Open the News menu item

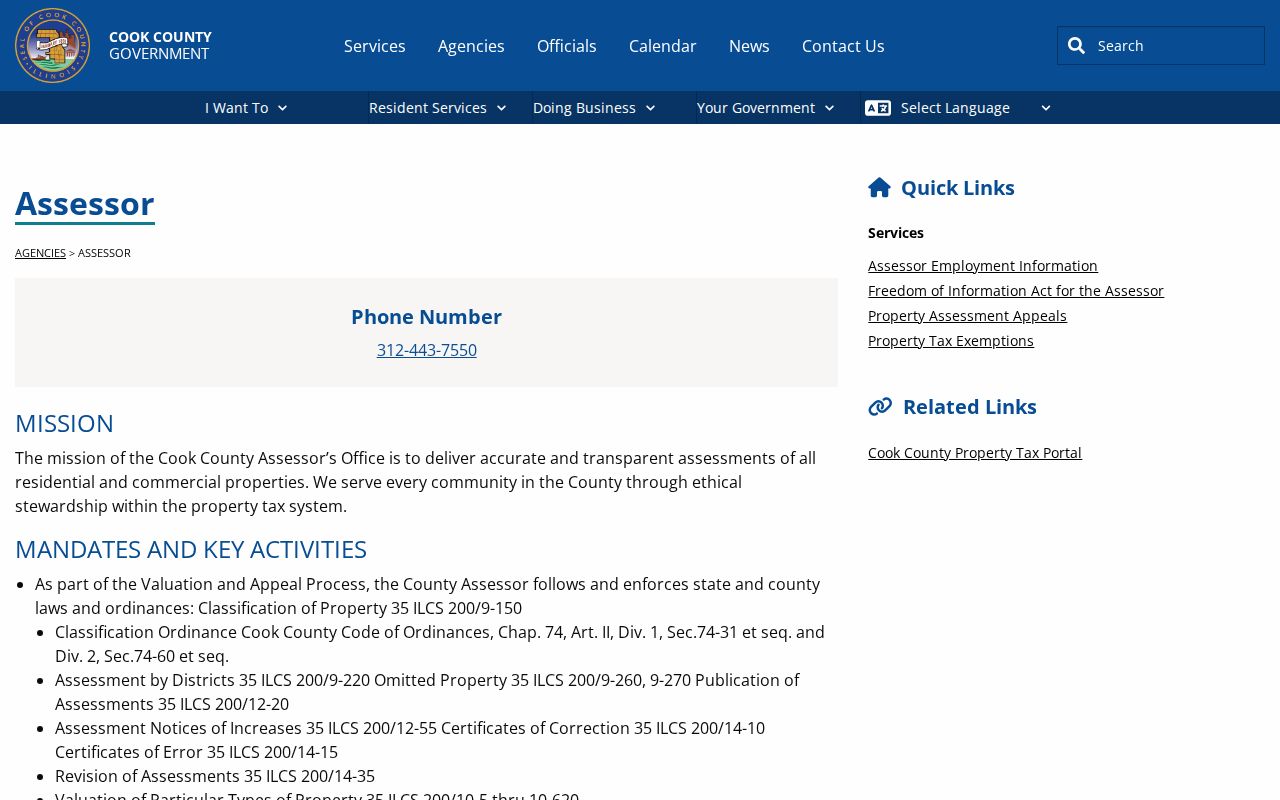[x=749, y=46]
